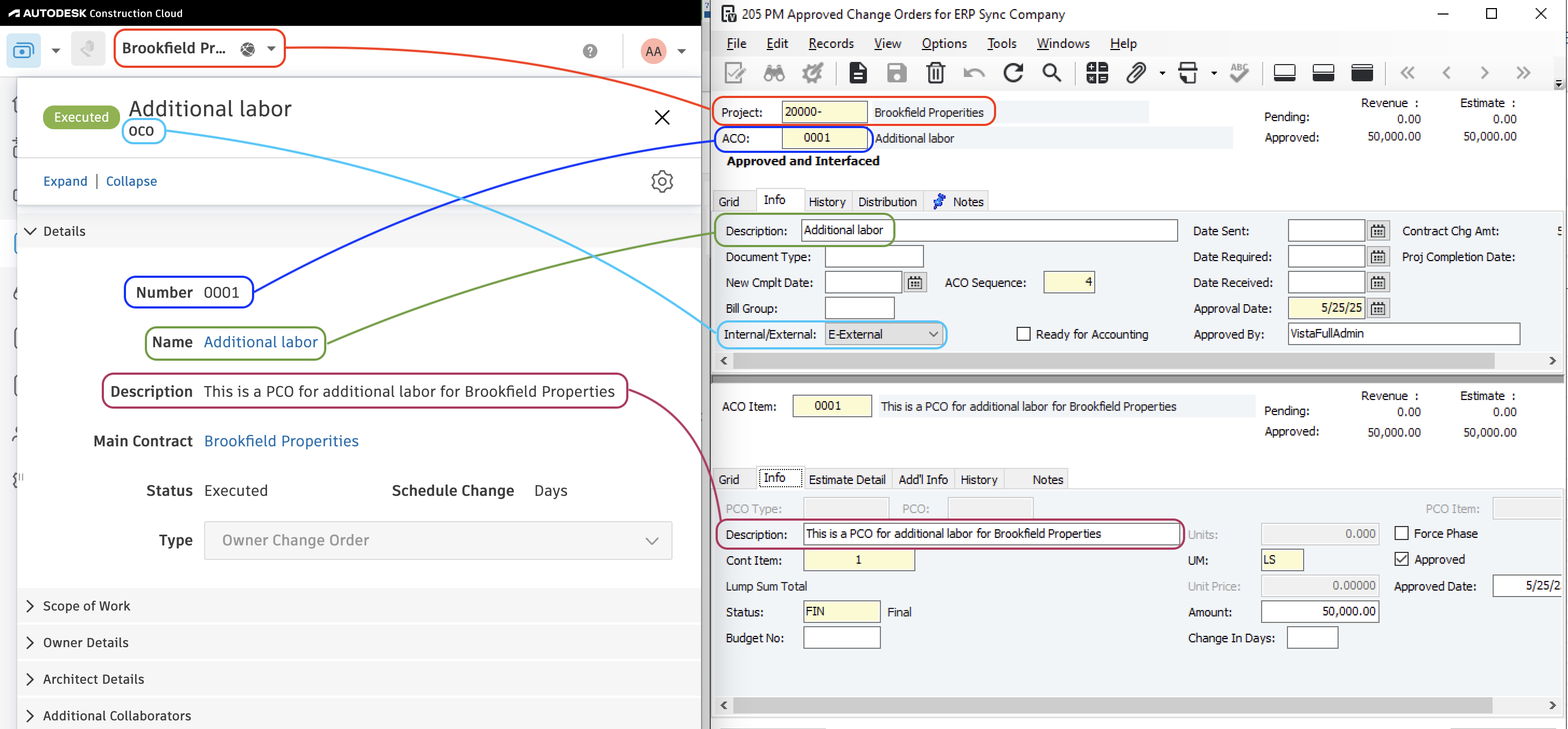1568x729 pixels.
Task: Click the edit checkmark pencil icon
Action: (x=734, y=73)
